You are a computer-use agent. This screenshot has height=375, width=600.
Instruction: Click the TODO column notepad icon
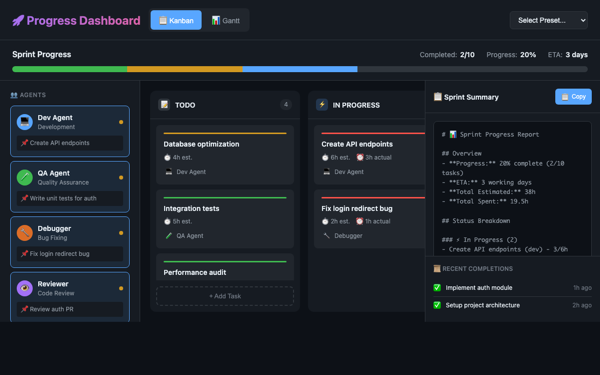[x=165, y=104]
